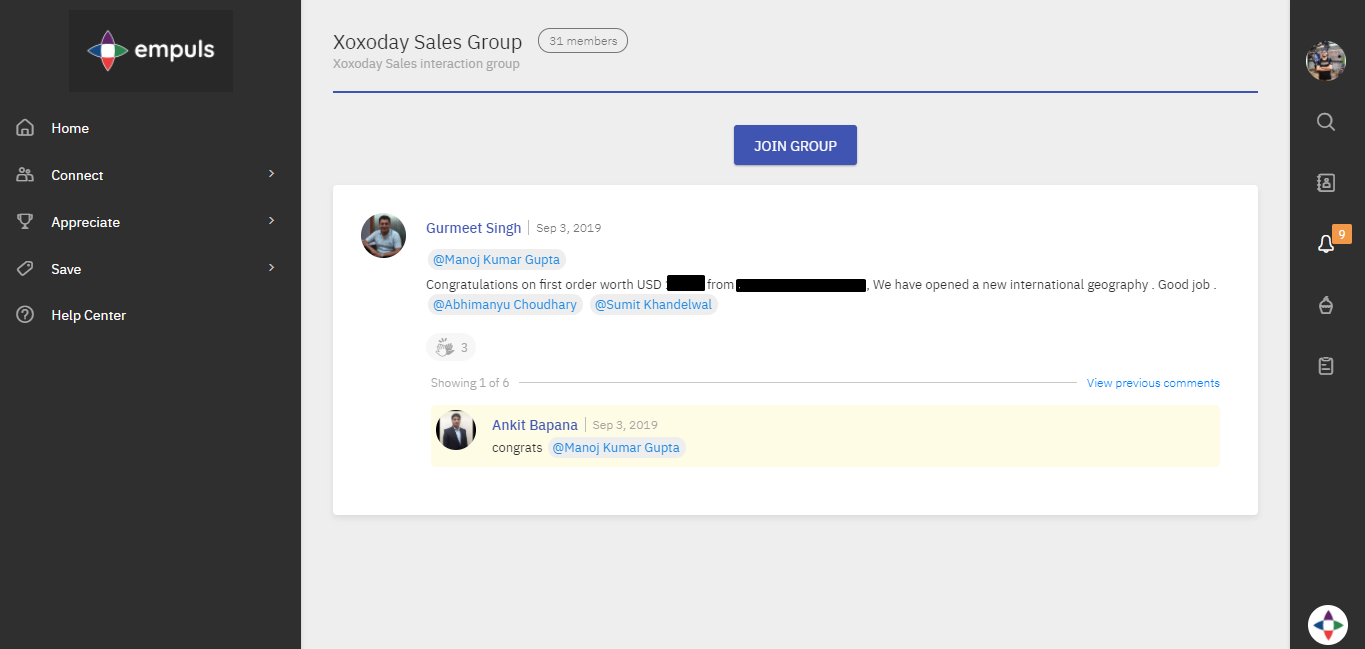The width and height of the screenshot is (1365, 649).
Task: Open the user profile avatar at top right
Action: (x=1326, y=61)
